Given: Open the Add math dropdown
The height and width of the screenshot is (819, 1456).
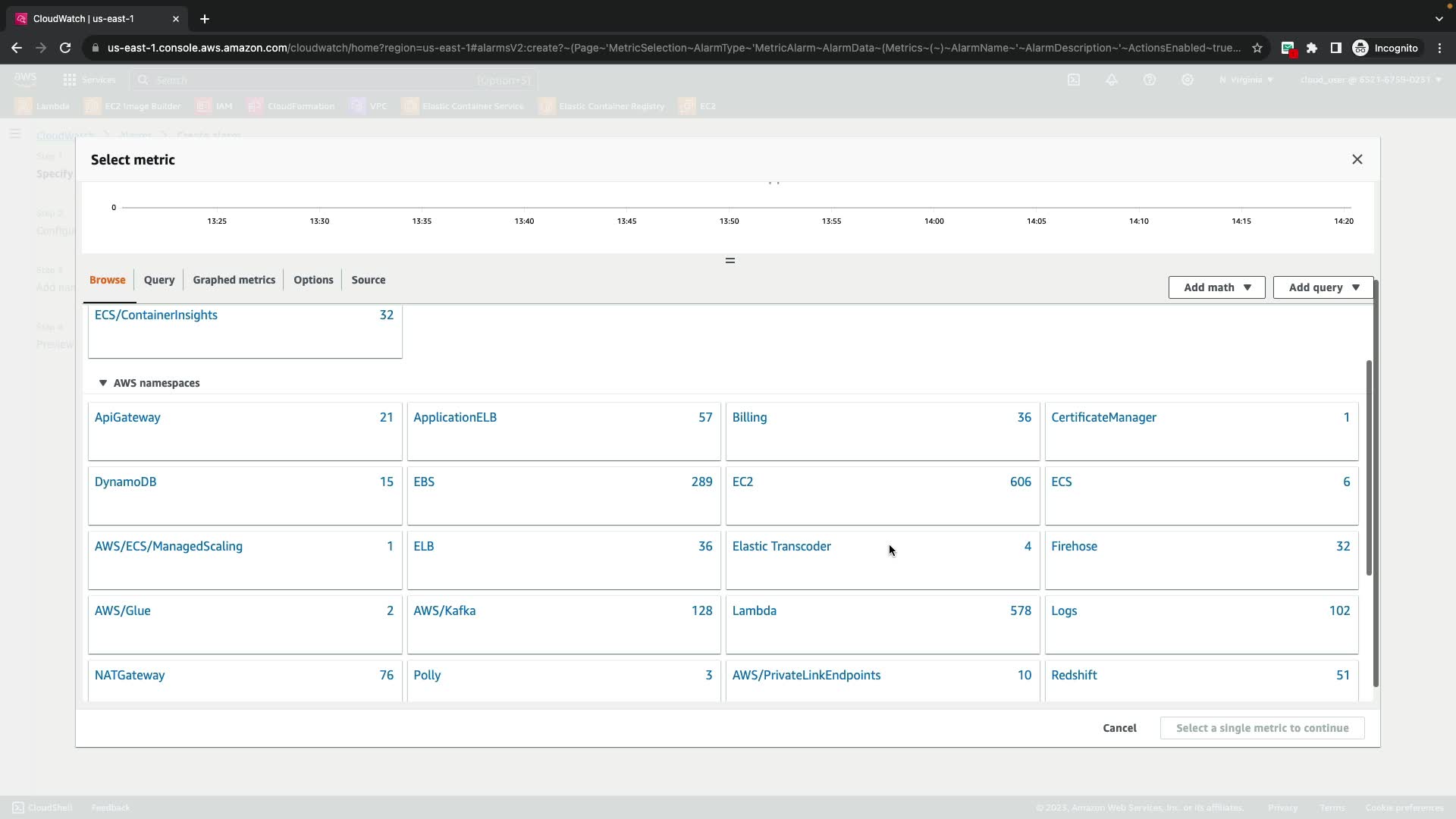Looking at the screenshot, I should tap(1216, 287).
